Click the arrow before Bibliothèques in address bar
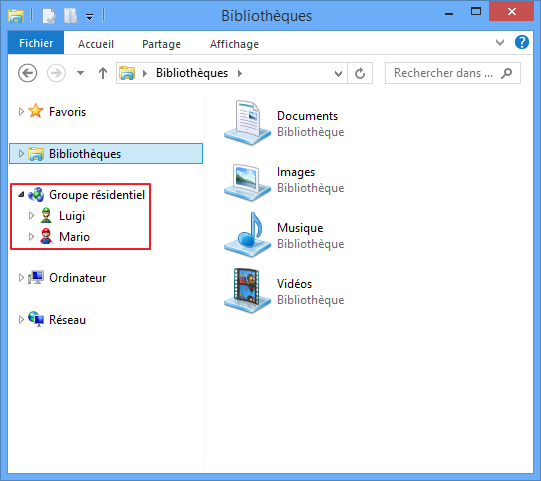This screenshot has height=481, width=541. (145, 73)
